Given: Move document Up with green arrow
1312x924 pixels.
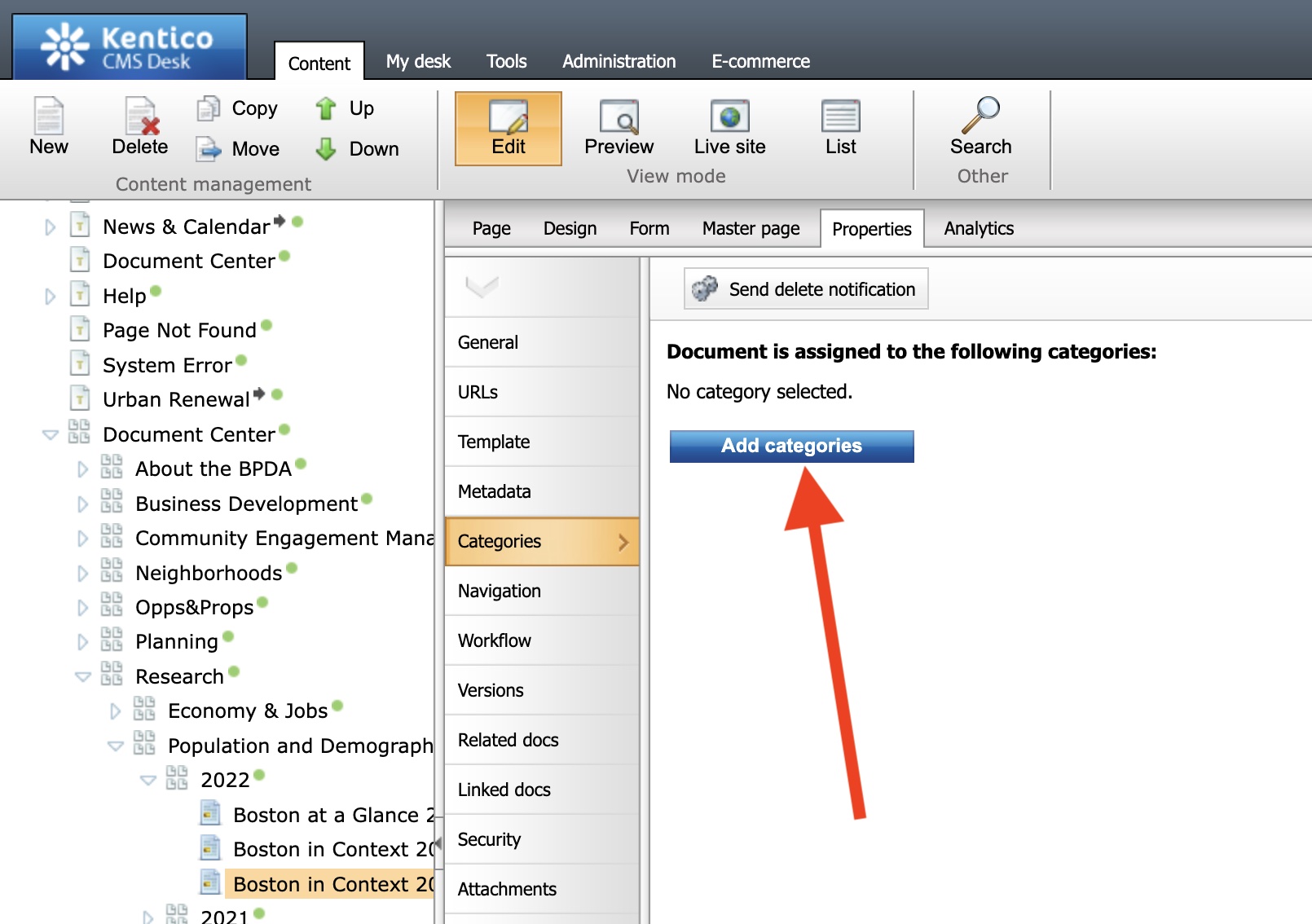Looking at the screenshot, I should [x=326, y=108].
